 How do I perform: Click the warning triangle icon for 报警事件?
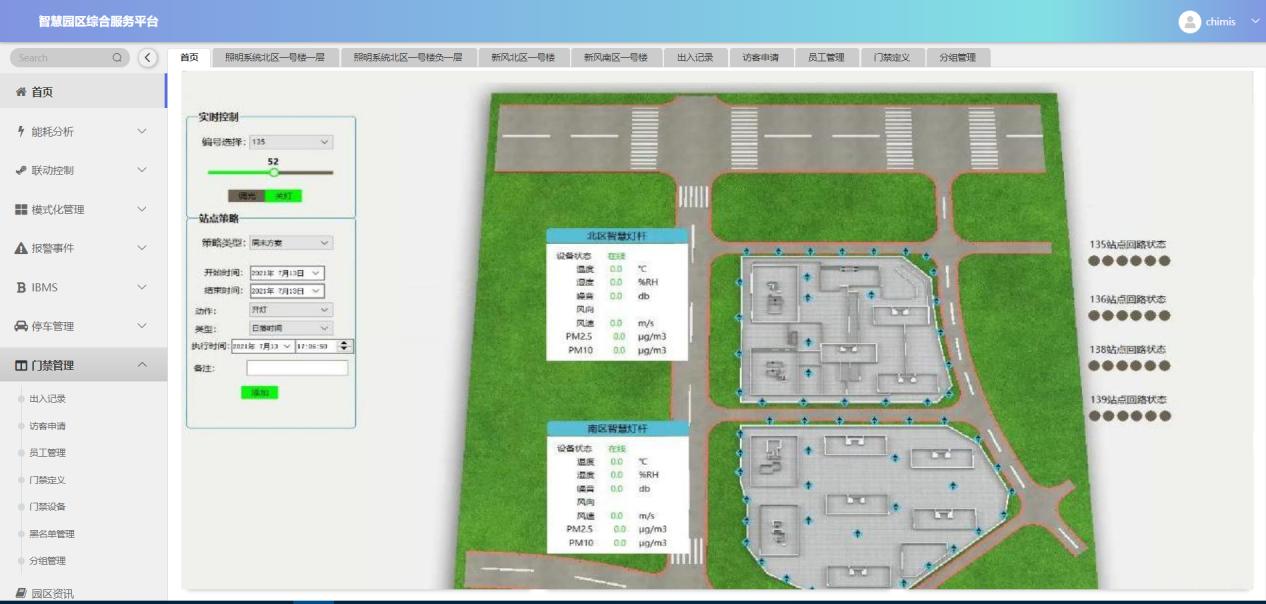click(x=21, y=248)
